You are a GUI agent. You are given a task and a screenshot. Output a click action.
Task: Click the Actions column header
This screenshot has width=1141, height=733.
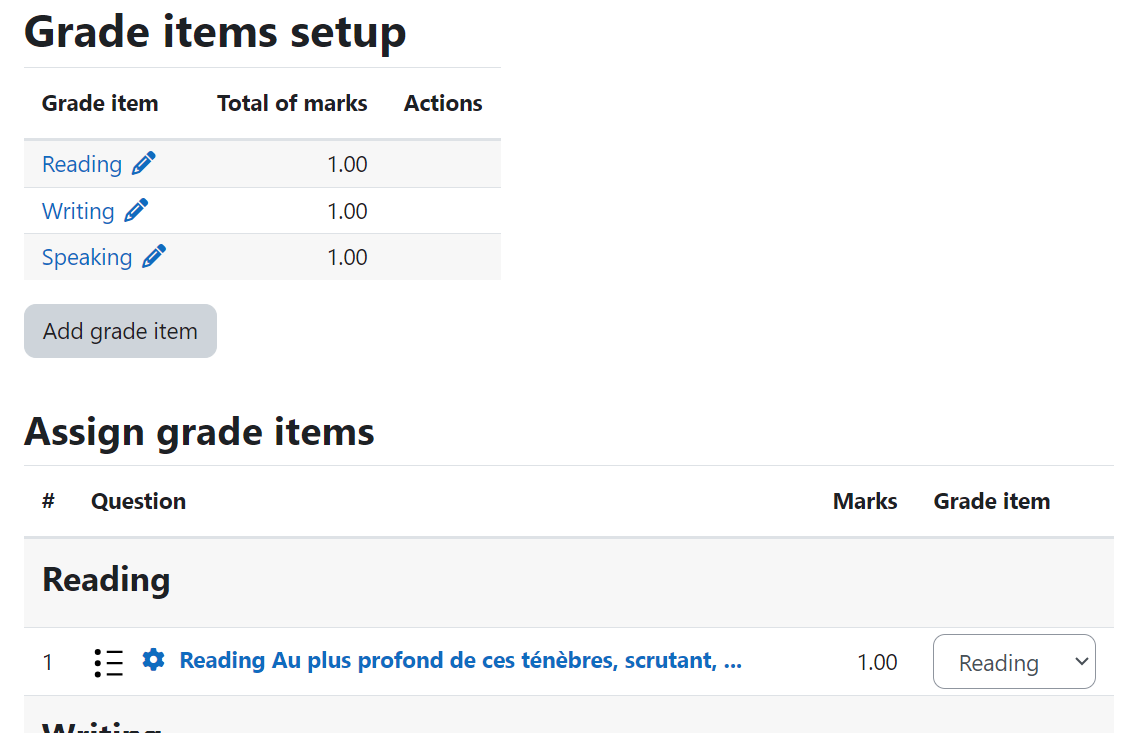pos(443,103)
